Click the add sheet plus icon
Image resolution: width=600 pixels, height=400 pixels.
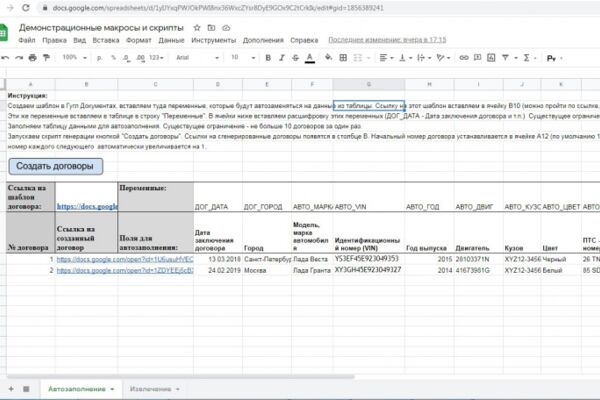(11, 389)
